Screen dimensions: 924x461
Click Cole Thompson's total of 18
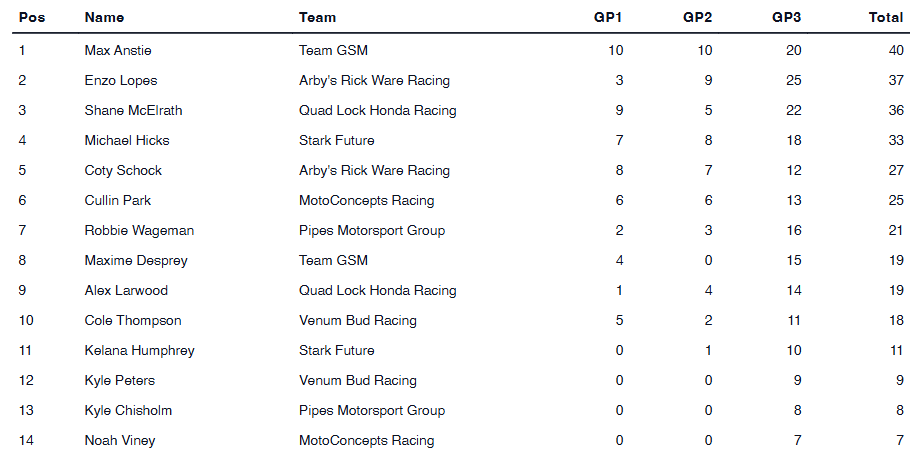tap(895, 320)
